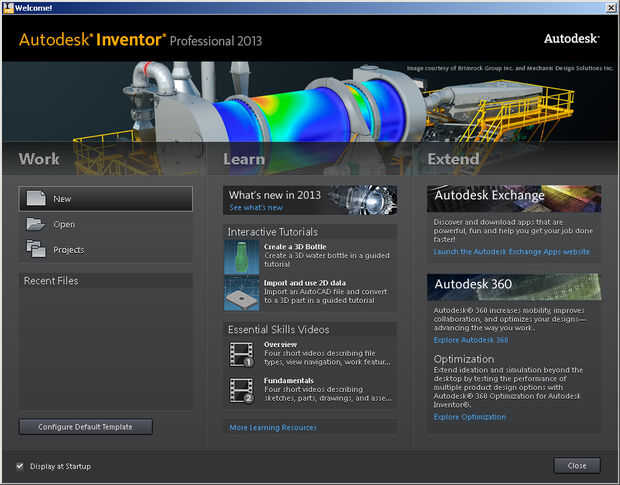Watch the Overview skills videos

tap(280, 344)
